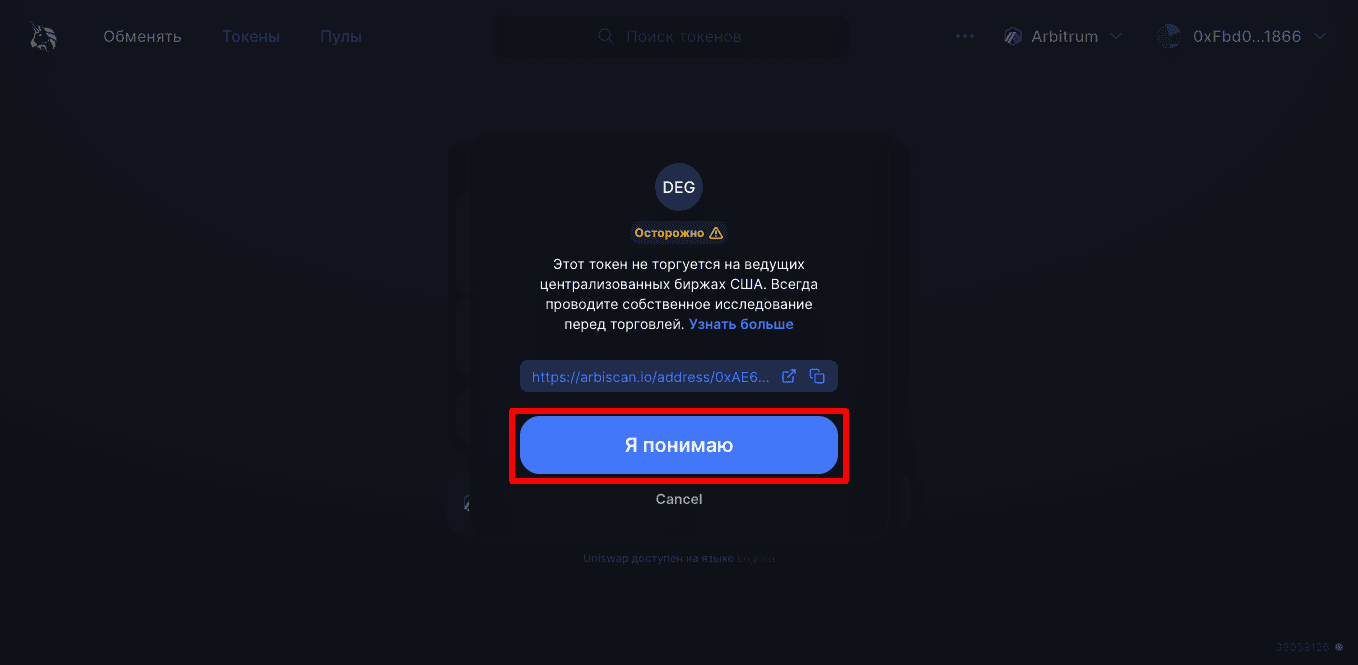Open arbiscan link via external-link icon
1358x665 pixels.
point(789,376)
